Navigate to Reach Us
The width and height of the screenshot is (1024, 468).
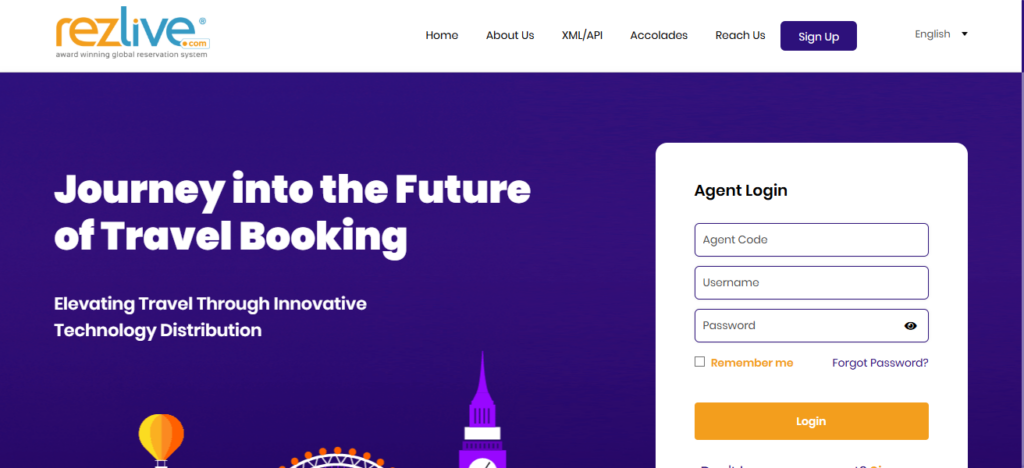740,36
